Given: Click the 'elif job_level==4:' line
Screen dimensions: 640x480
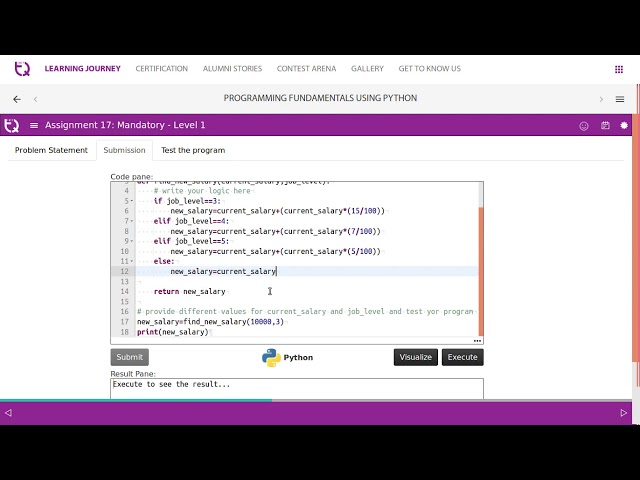Looking at the screenshot, I should coord(191,221).
